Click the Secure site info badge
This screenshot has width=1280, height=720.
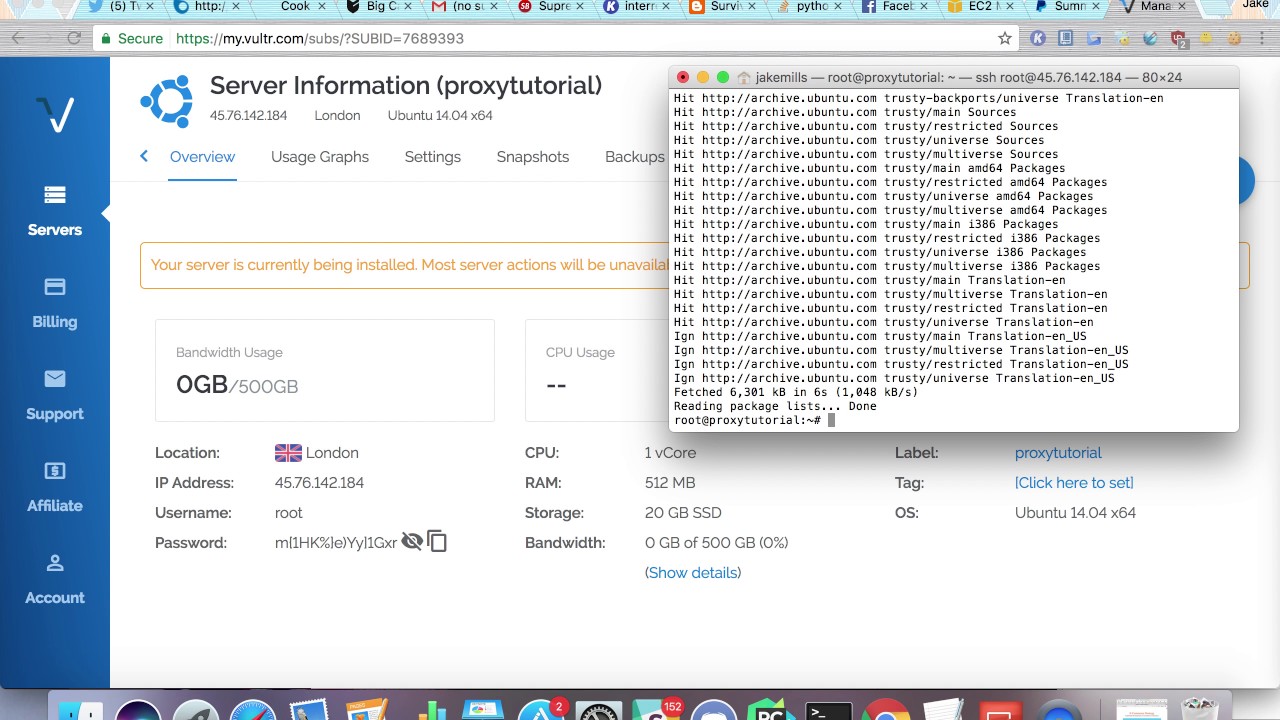131,39
